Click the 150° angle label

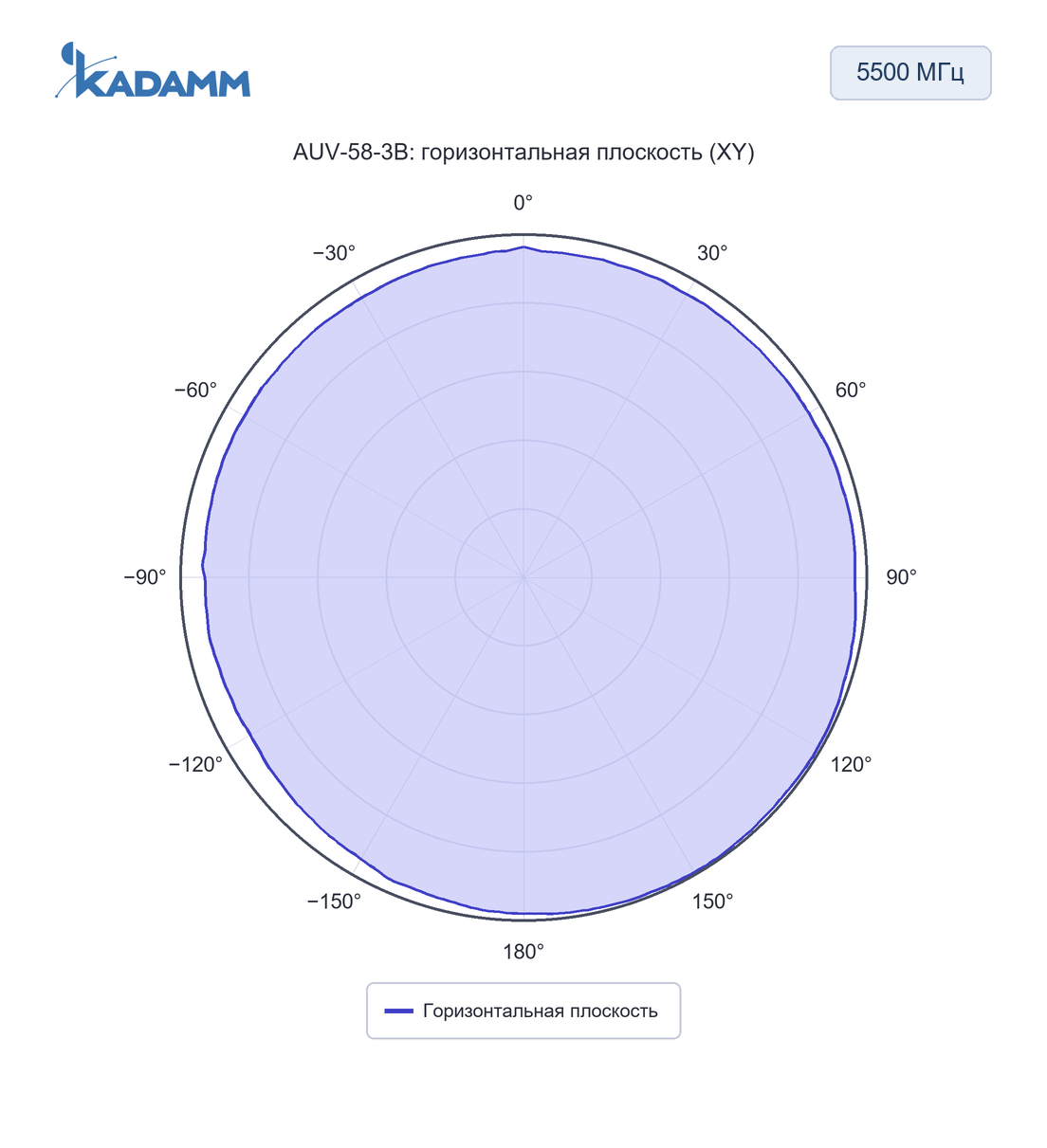pyautogui.click(x=712, y=902)
